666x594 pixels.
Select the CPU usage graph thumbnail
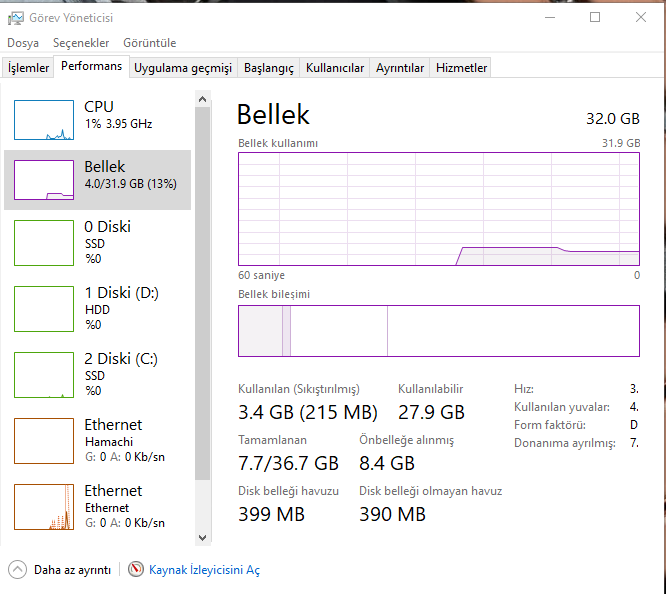44,120
